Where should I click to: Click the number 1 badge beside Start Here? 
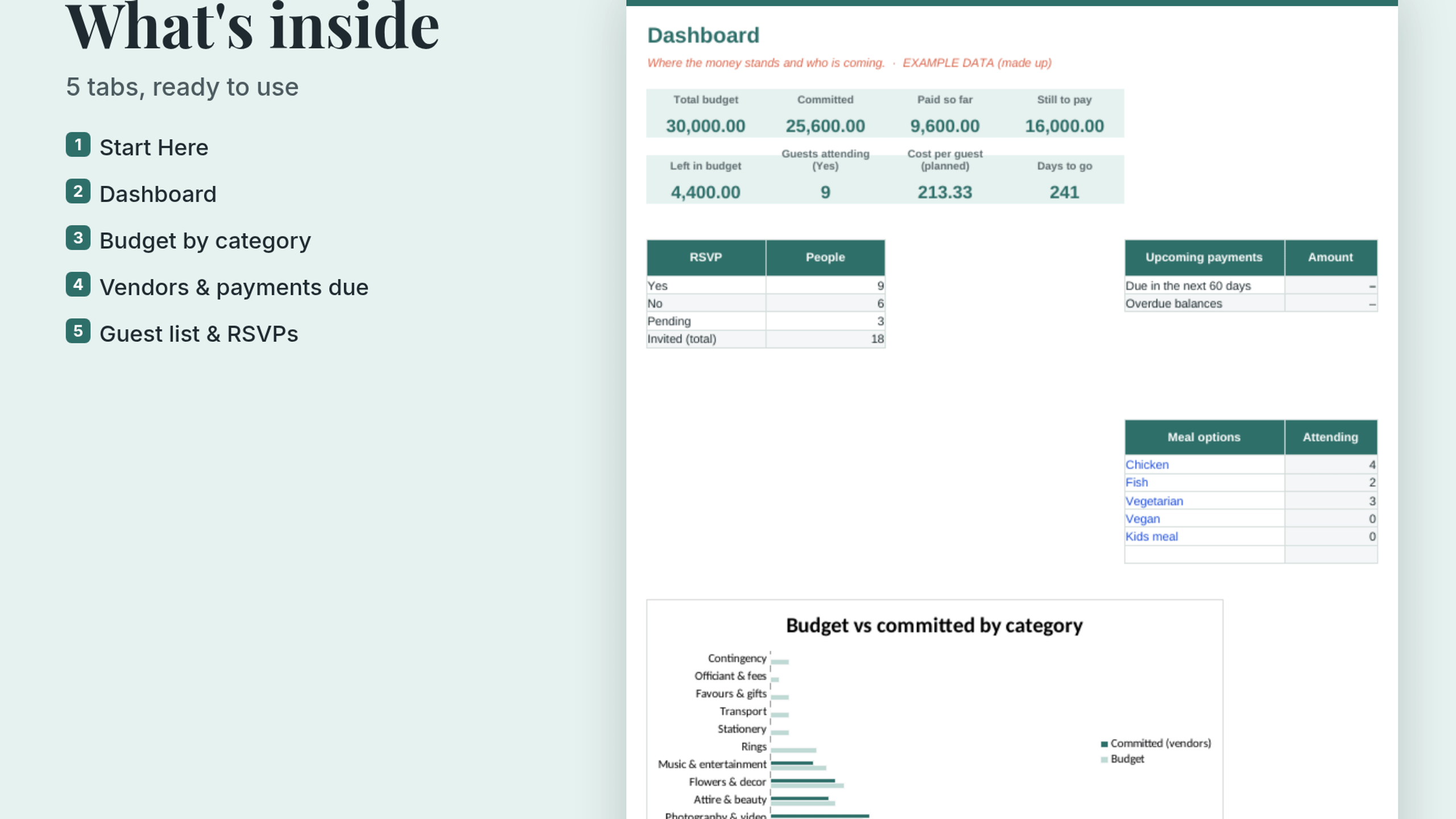[x=78, y=145]
